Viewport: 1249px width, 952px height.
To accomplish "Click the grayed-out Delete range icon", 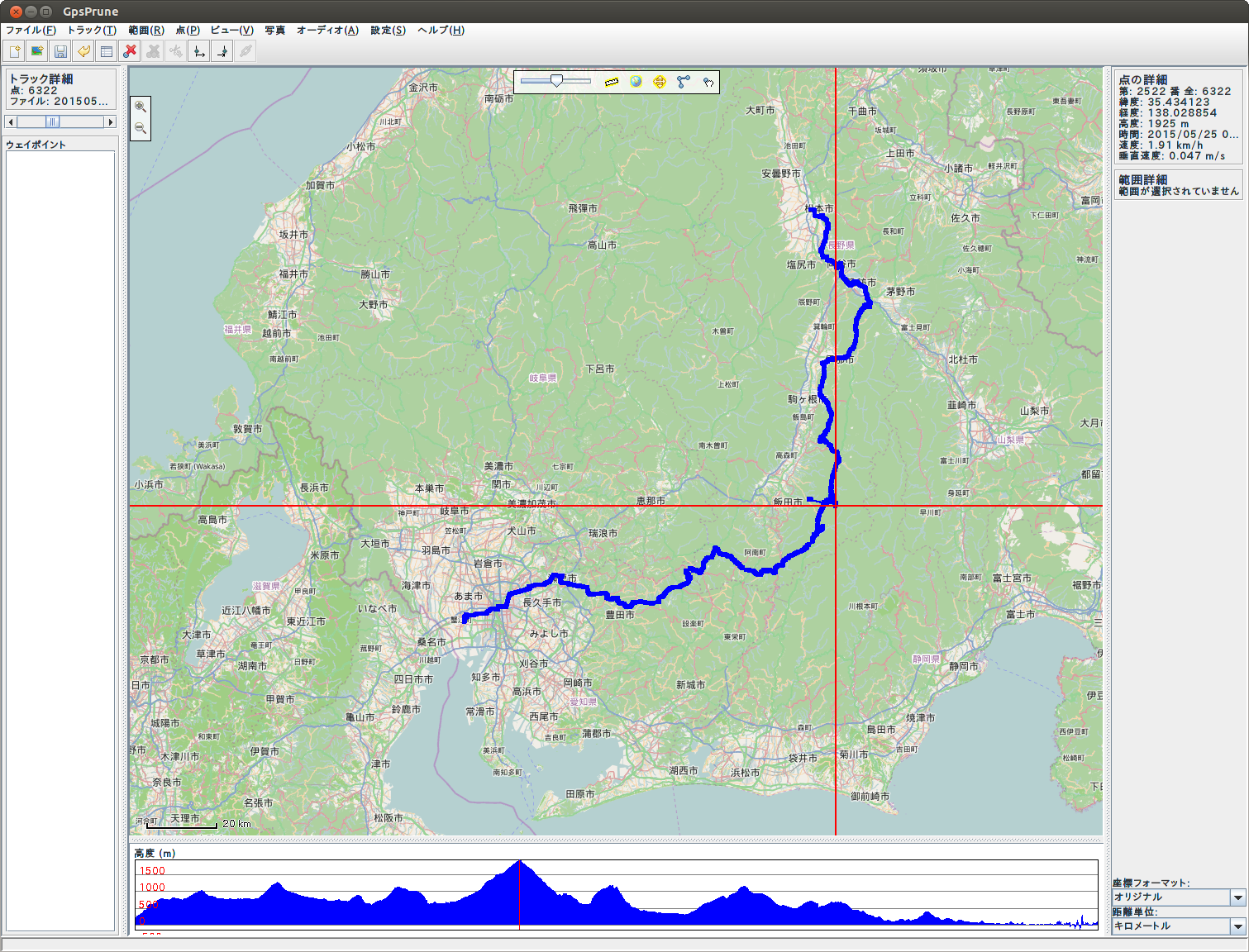I will pyautogui.click(x=153, y=51).
